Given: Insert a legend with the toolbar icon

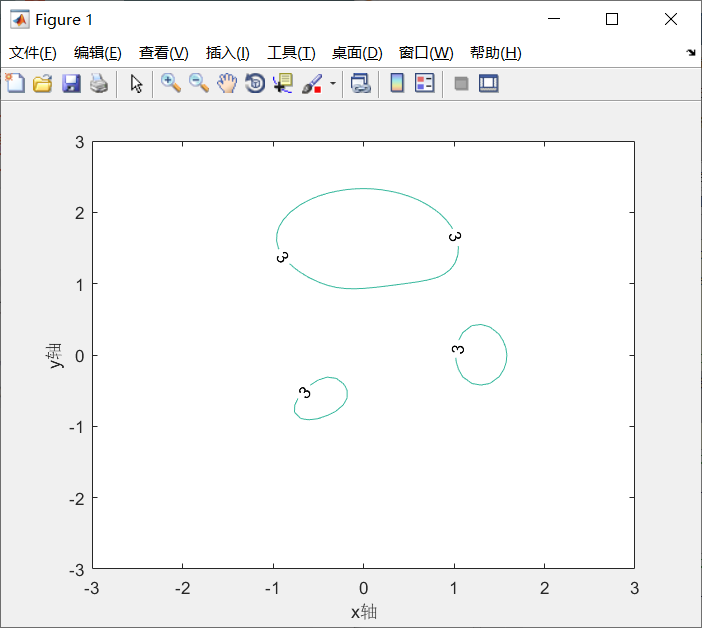Looking at the screenshot, I should (x=424, y=84).
